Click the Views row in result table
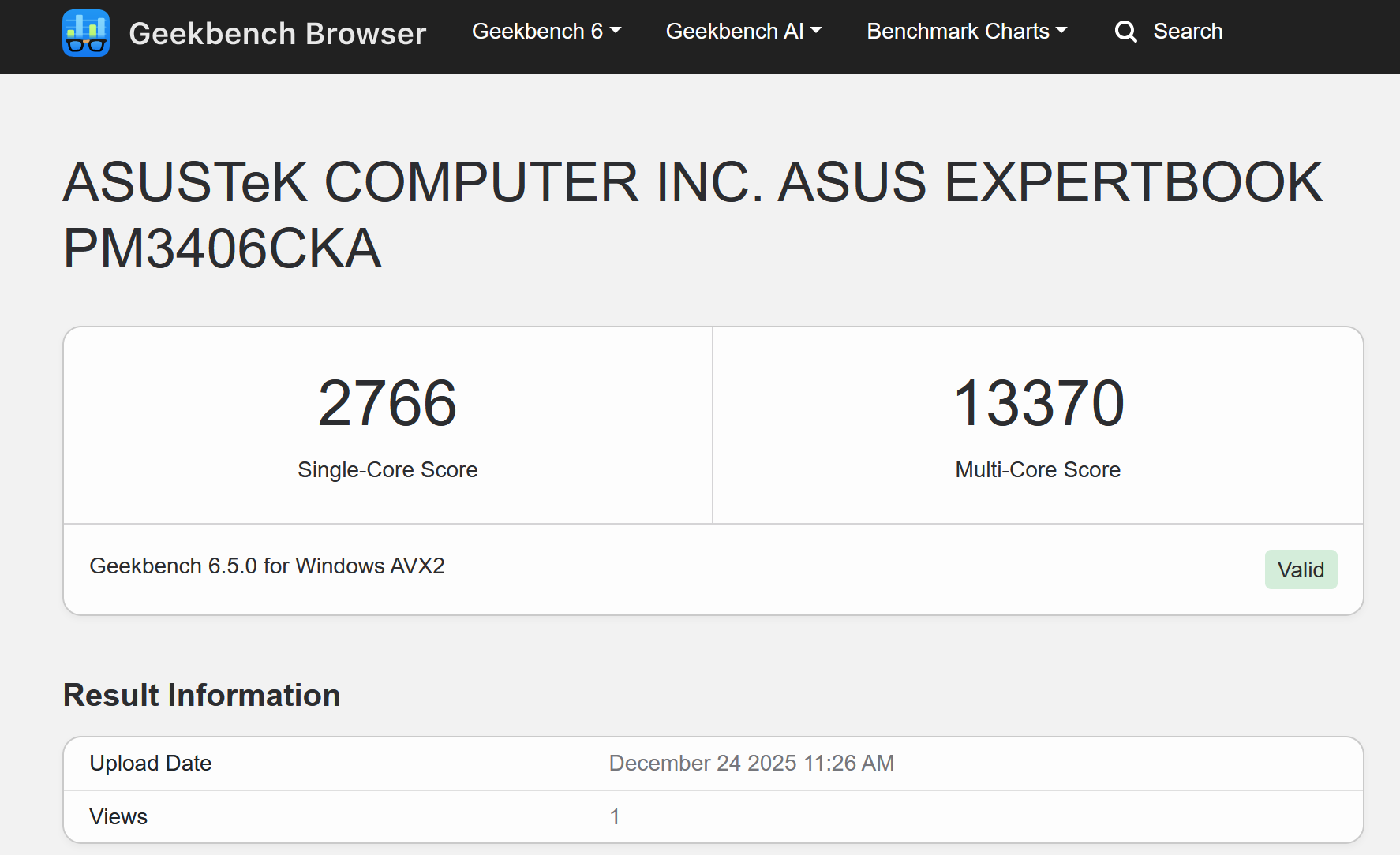This screenshot has height=855, width=1400. click(713, 817)
